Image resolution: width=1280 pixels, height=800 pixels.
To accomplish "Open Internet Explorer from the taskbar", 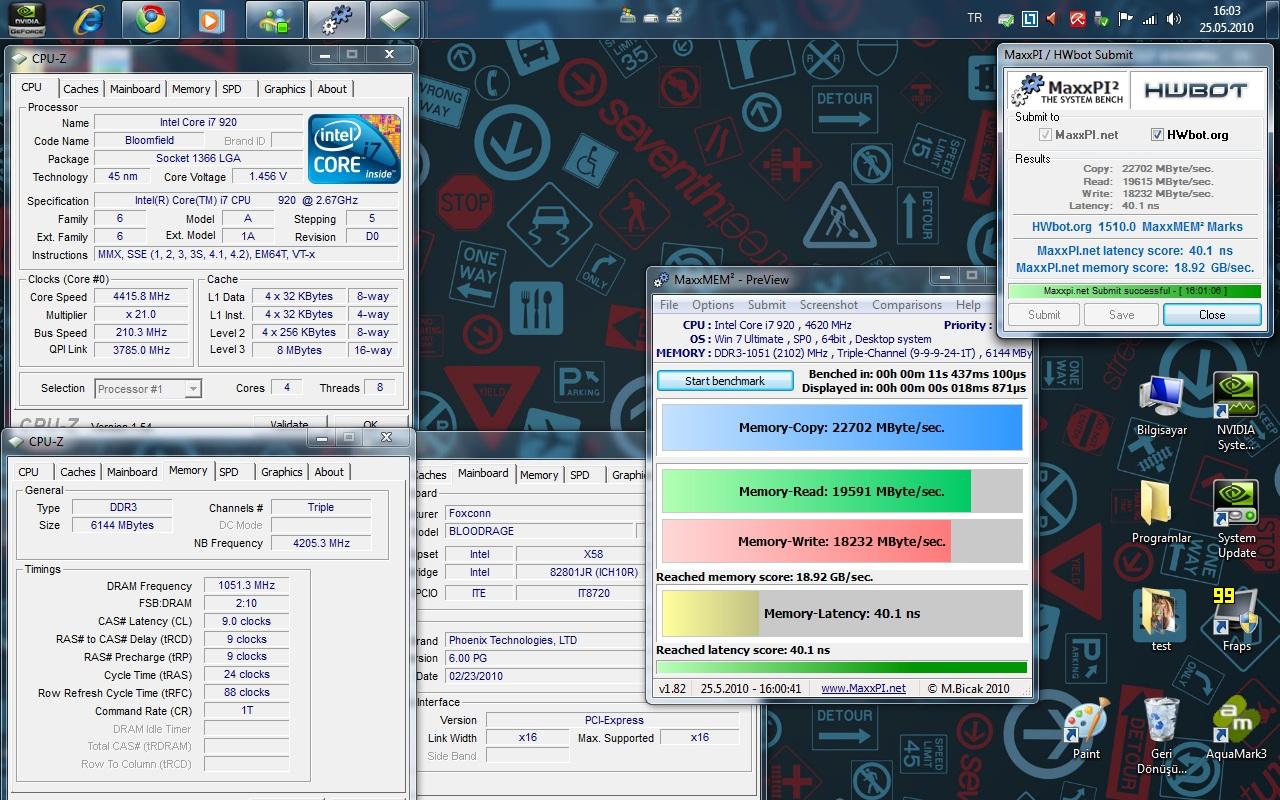I will [87, 18].
